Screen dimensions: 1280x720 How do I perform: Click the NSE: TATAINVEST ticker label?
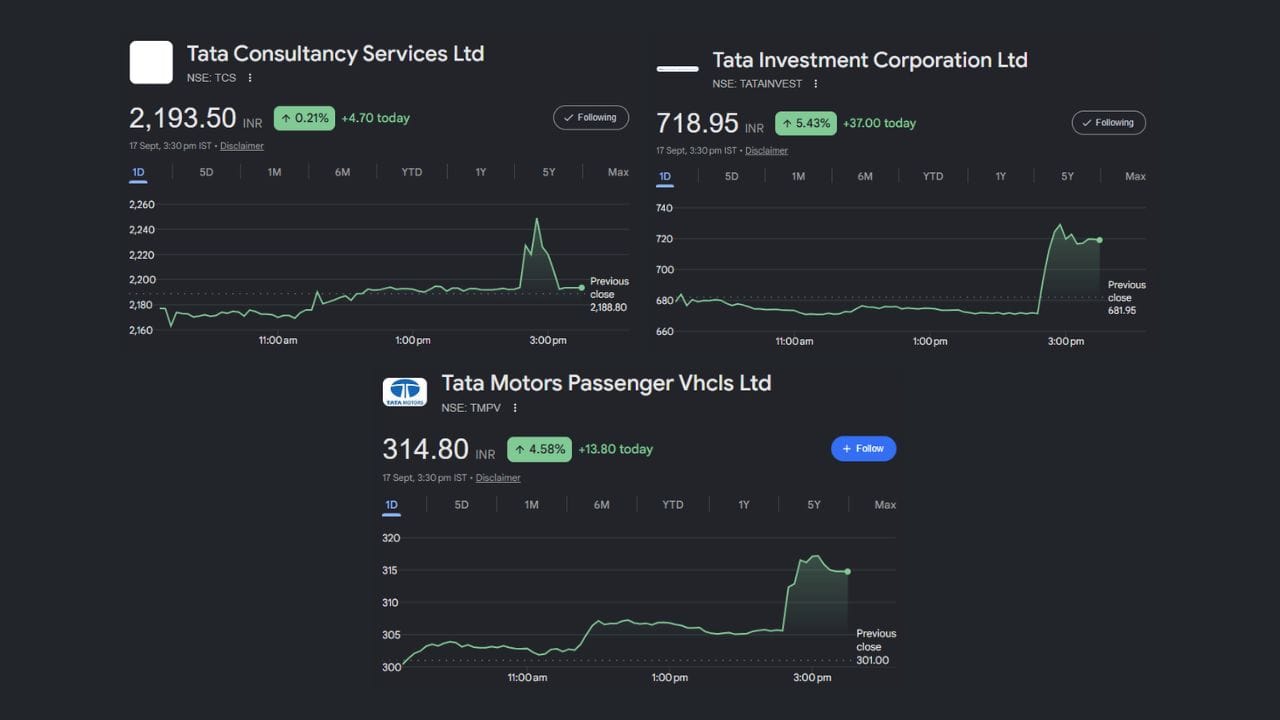click(x=757, y=84)
